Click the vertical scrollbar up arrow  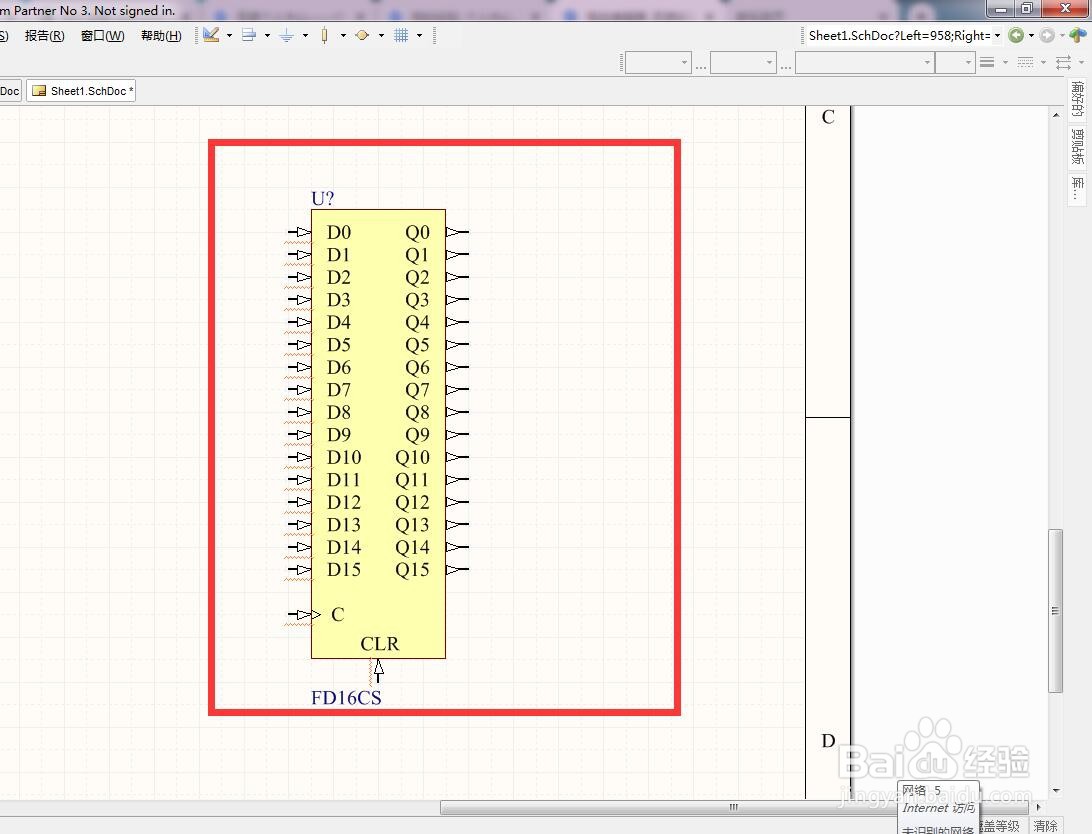click(1056, 115)
